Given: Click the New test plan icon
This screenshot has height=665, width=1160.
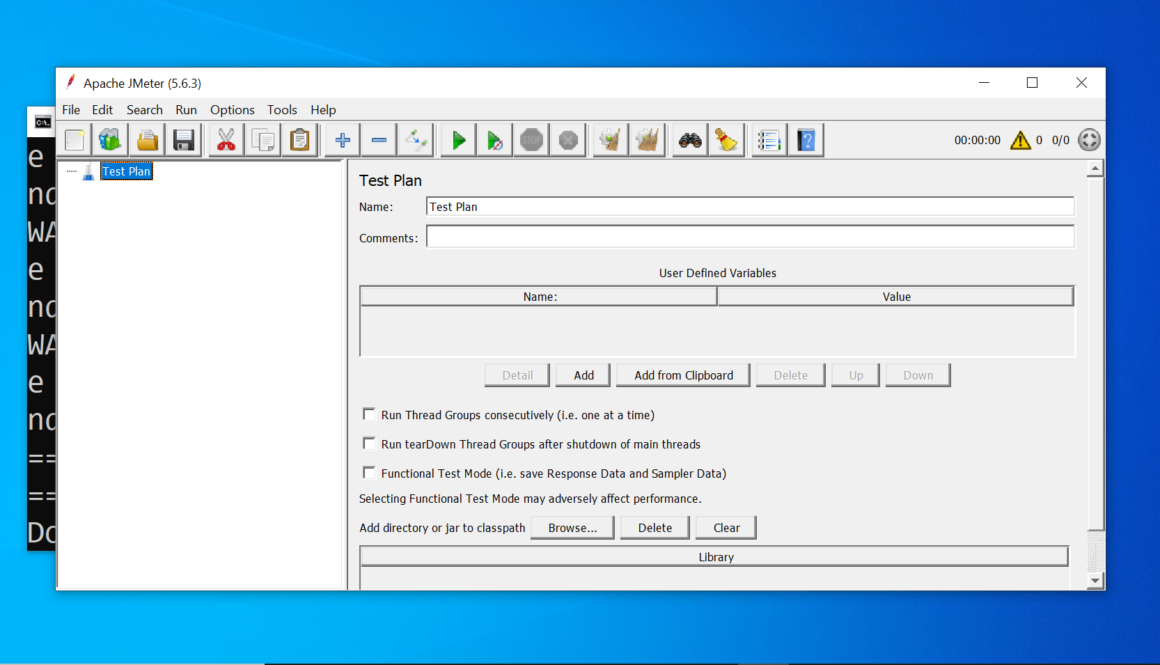Looking at the screenshot, I should click(76, 141).
